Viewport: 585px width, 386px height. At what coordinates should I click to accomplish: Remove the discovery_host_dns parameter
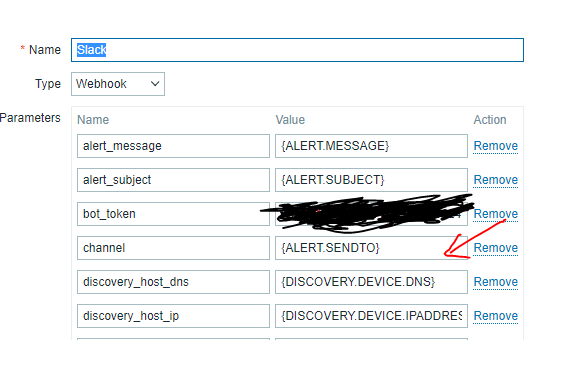495,282
